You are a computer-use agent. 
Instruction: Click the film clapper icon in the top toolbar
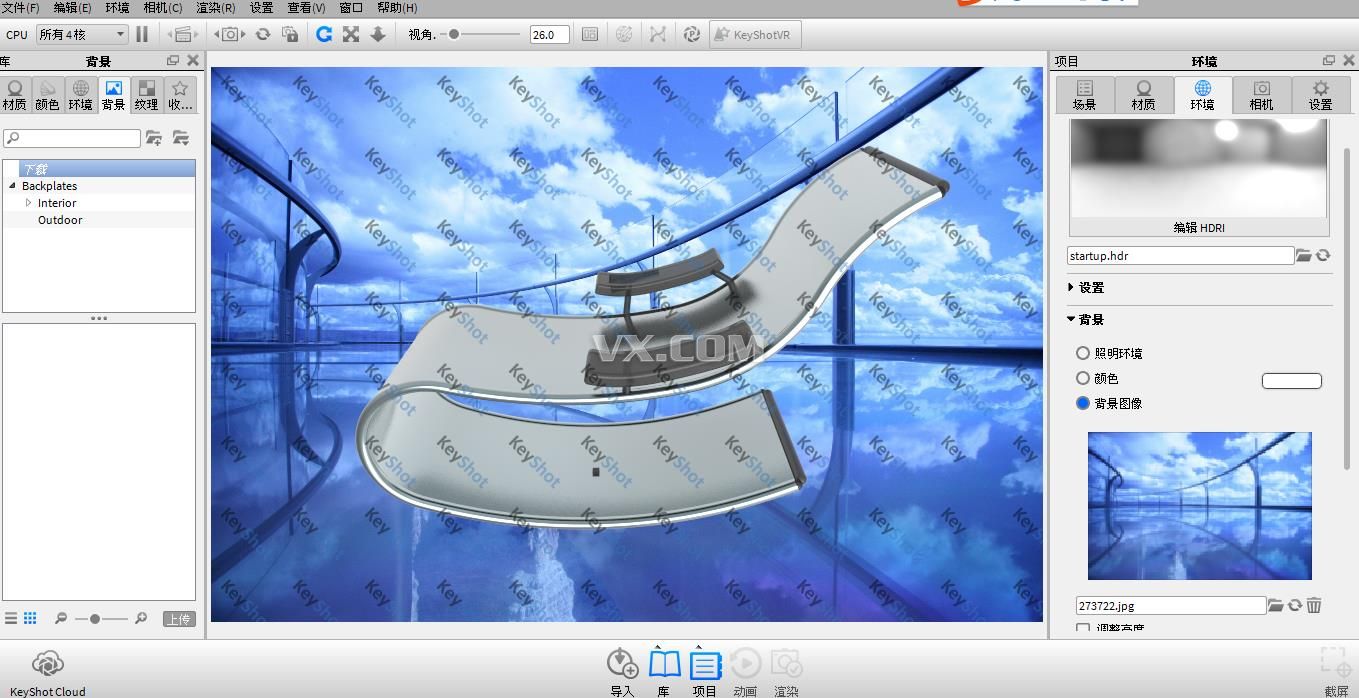coord(182,34)
